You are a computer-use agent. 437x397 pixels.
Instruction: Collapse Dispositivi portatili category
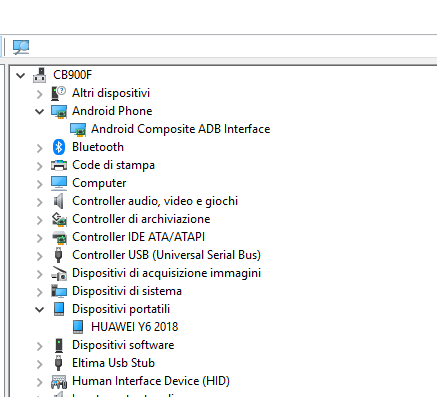coord(40,310)
